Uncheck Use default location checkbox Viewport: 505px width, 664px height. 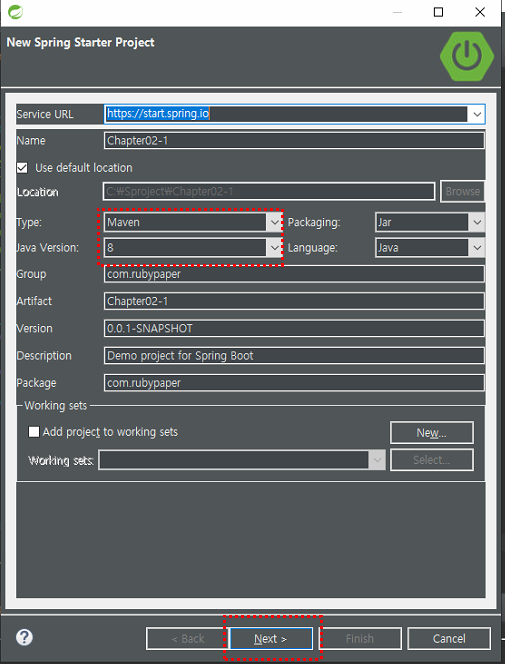pyautogui.click(x=22, y=168)
